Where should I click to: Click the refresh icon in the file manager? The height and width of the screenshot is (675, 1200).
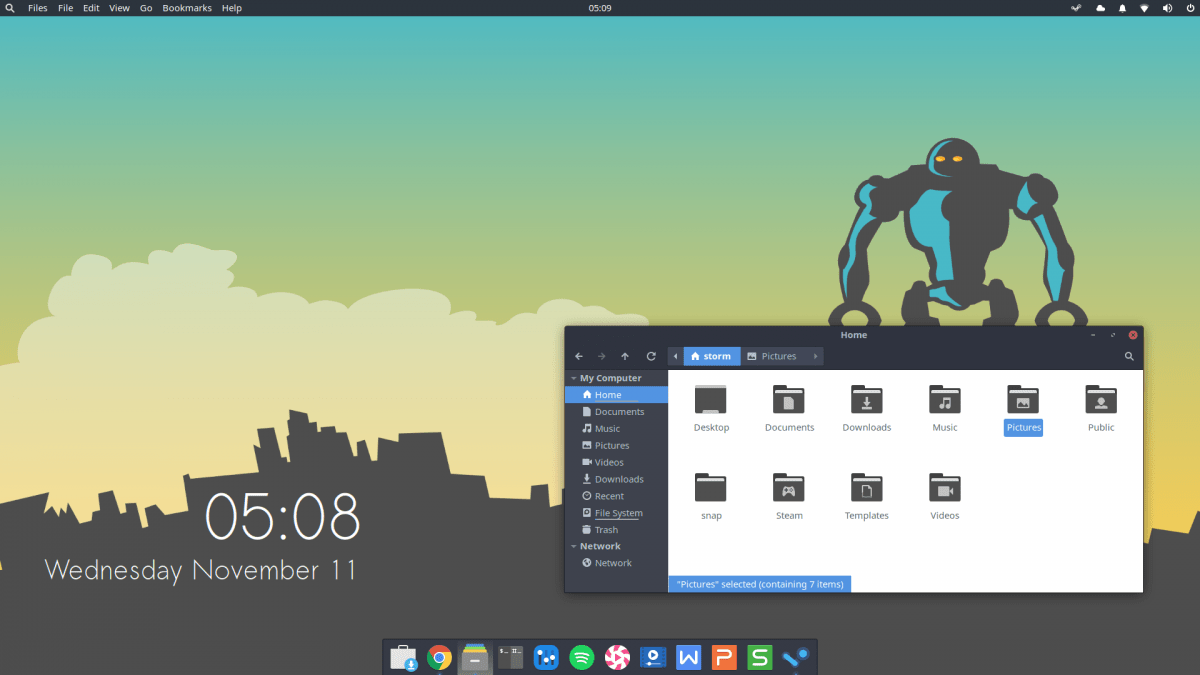click(x=651, y=356)
